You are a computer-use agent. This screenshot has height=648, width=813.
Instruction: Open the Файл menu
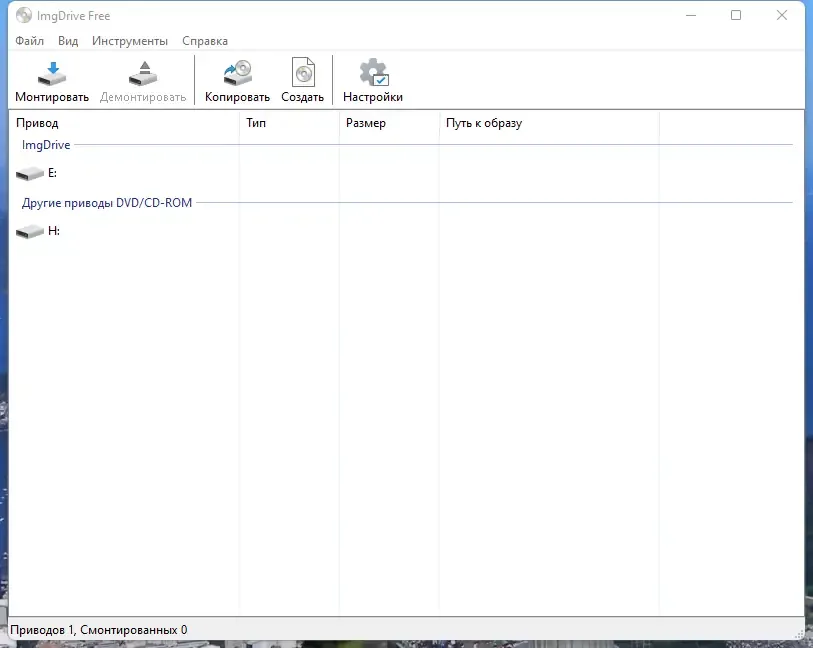[30, 41]
